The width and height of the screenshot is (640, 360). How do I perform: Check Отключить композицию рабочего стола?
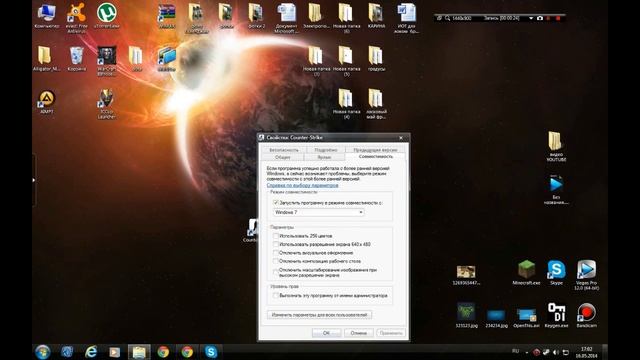[x=276, y=261]
